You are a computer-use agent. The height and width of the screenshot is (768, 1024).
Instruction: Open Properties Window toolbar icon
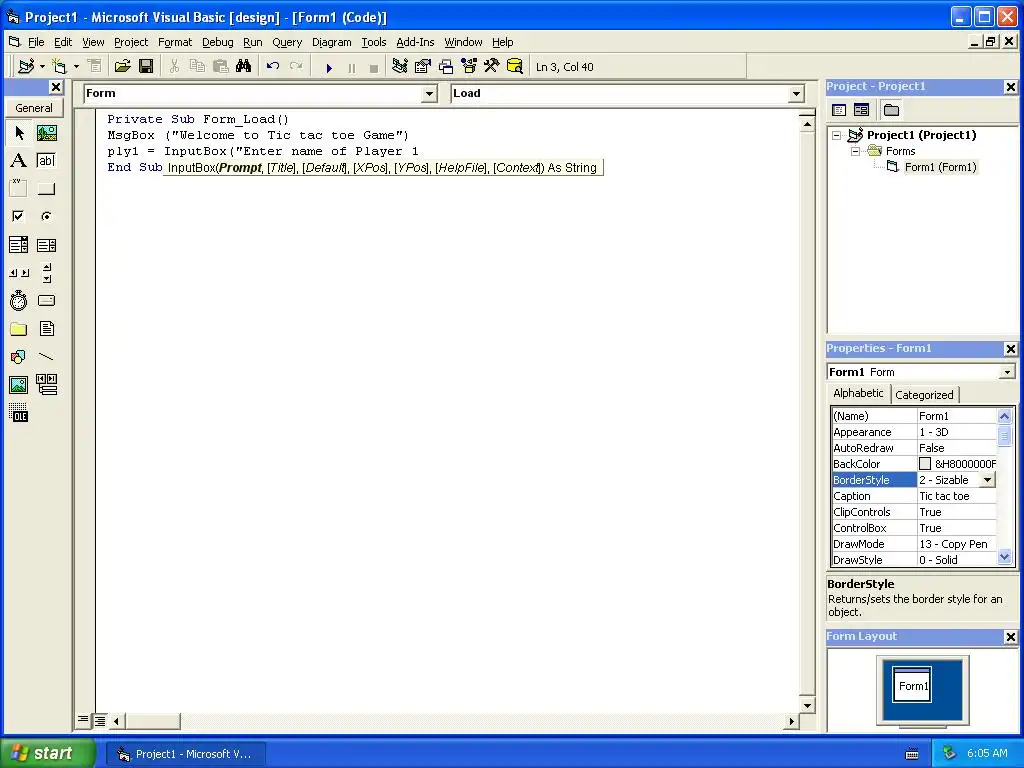click(423, 67)
